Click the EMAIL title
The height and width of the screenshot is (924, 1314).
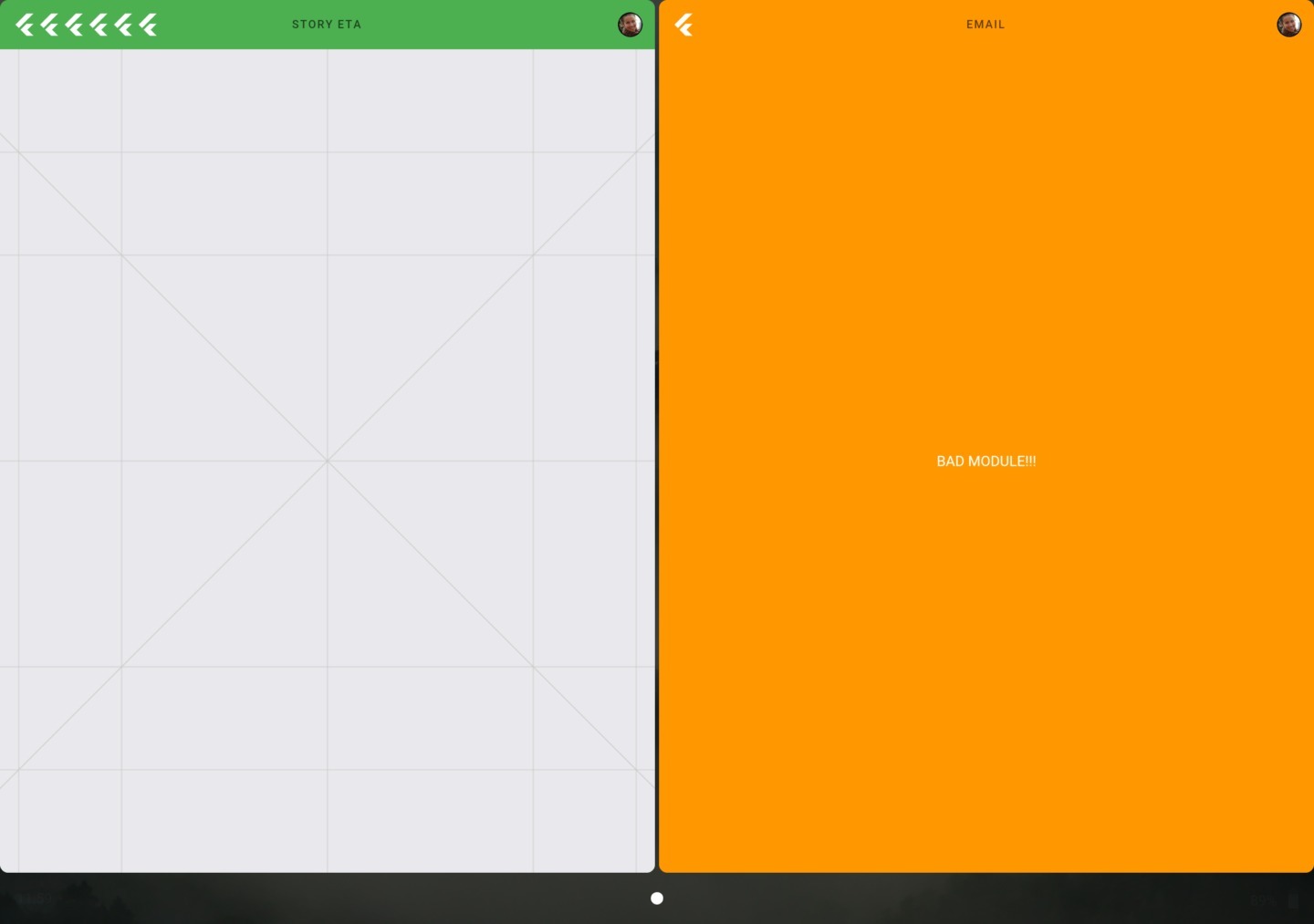point(985,25)
